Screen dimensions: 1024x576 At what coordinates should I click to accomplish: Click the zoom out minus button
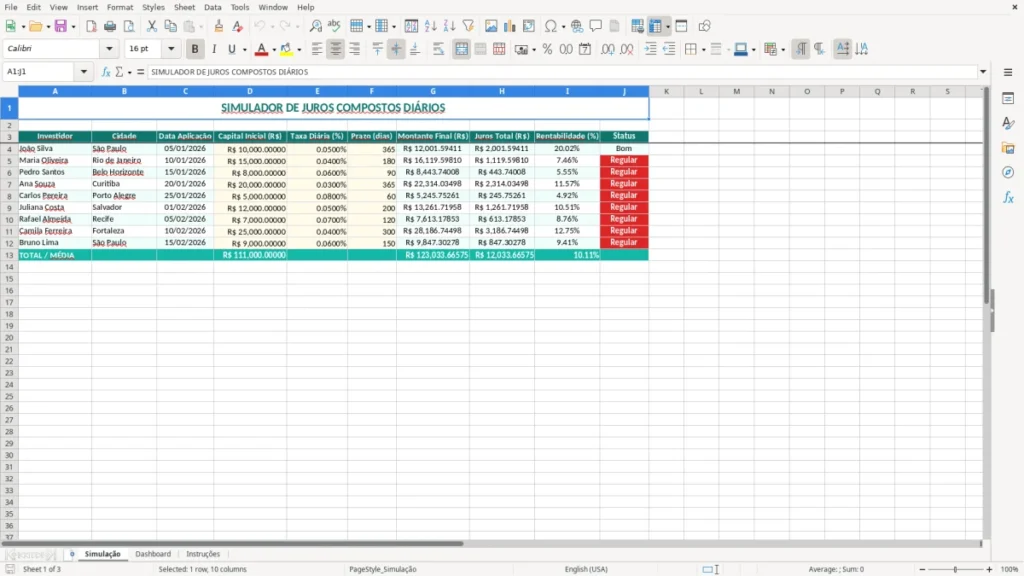tap(922, 569)
